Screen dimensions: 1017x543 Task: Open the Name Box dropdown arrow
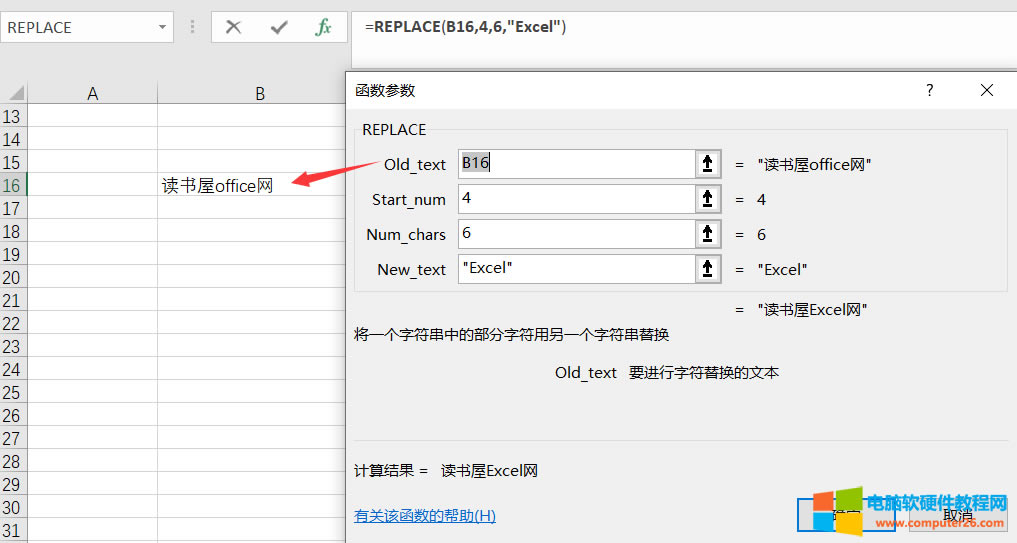[163, 28]
